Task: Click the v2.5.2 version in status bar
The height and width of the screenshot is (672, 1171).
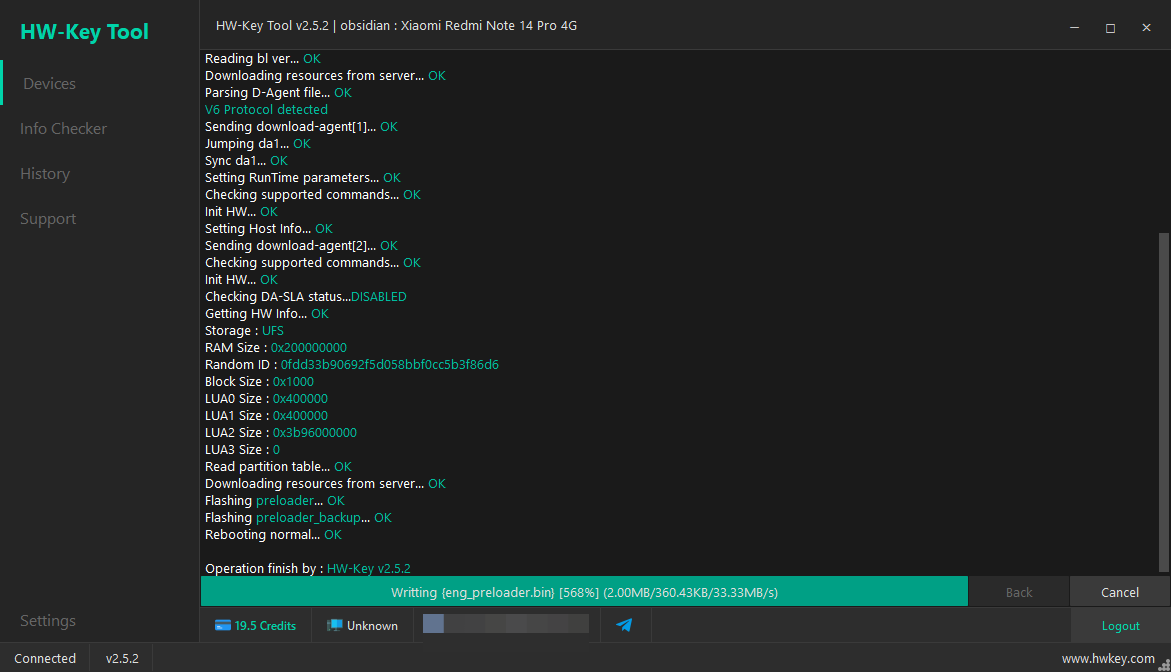Action: click(x=122, y=659)
